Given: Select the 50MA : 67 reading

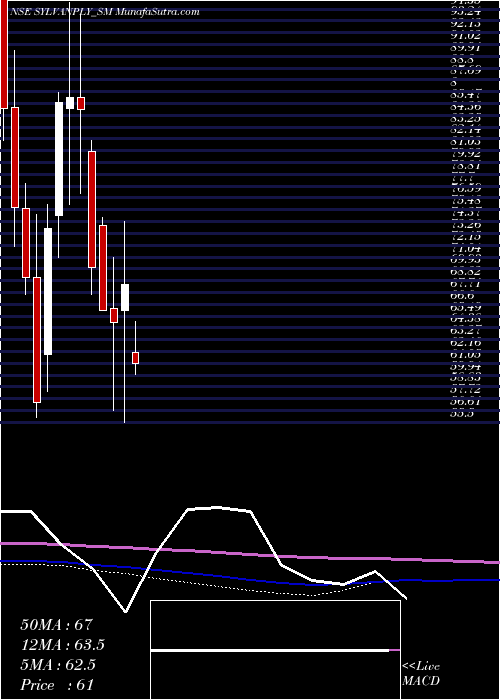Looking at the screenshot, I should [x=56, y=625].
